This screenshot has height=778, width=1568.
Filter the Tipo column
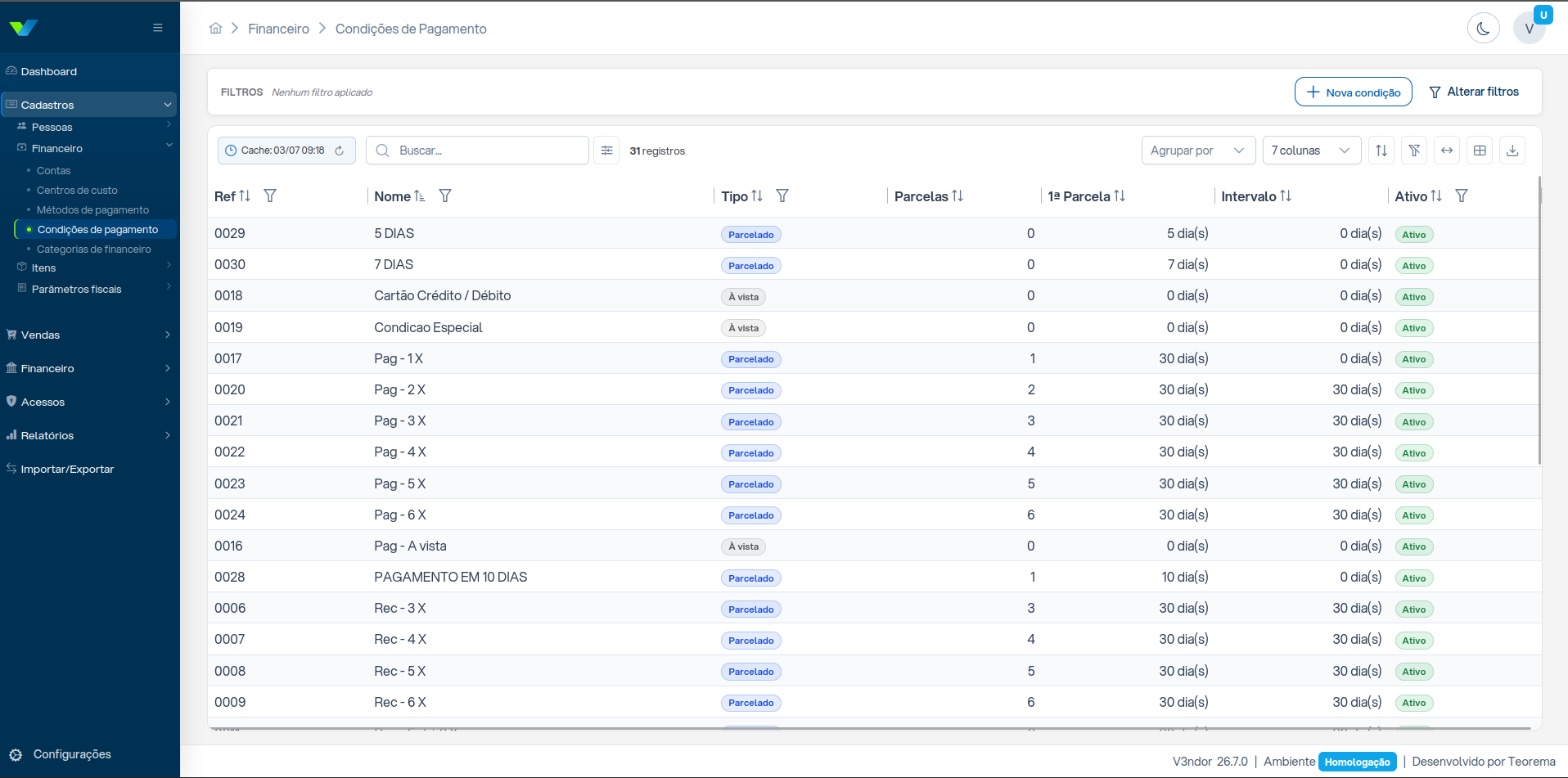(782, 196)
